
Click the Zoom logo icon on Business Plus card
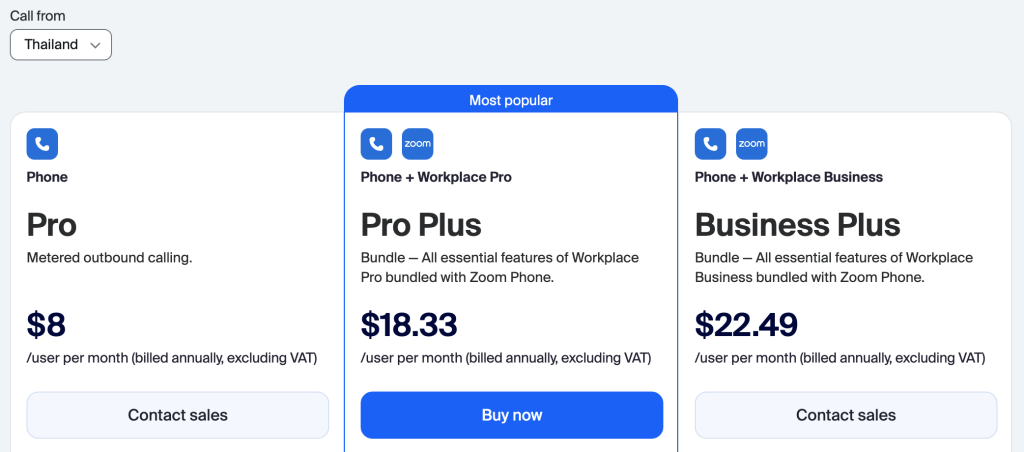[751, 144]
